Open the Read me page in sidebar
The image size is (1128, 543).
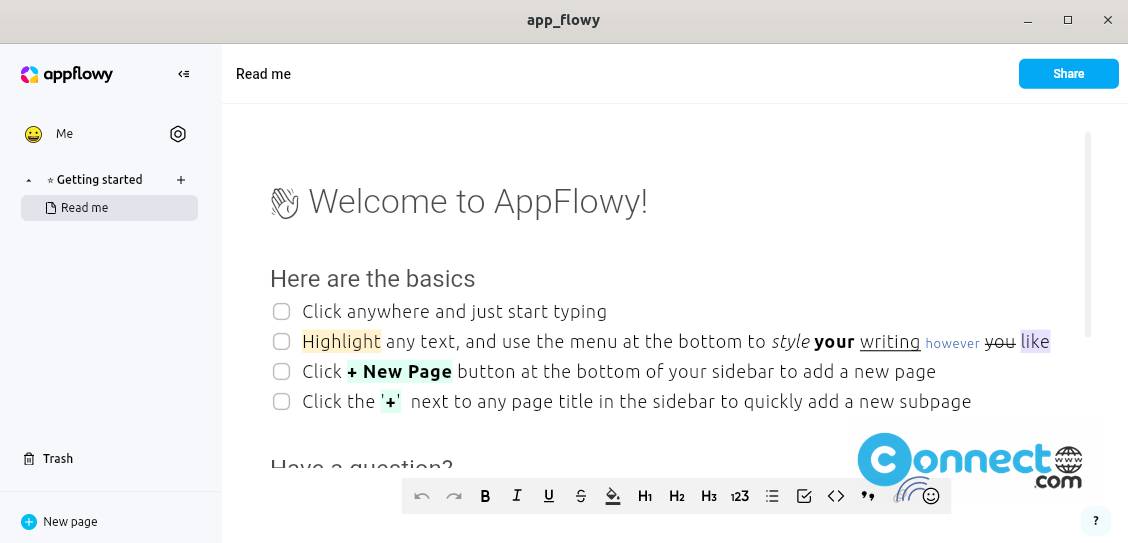click(x=109, y=208)
